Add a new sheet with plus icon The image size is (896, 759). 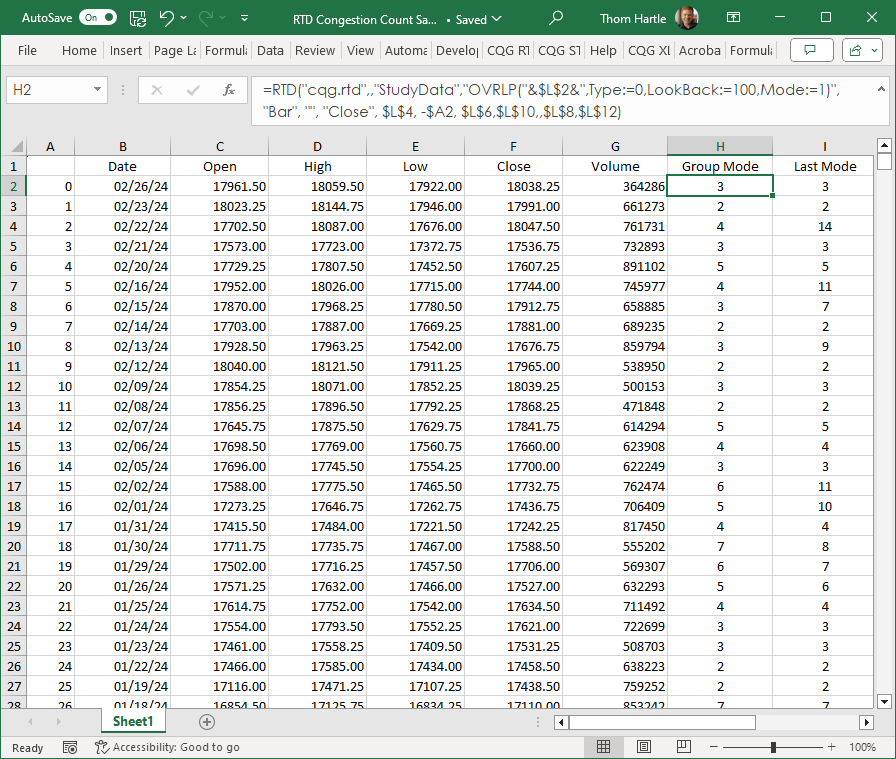(x=207, y=722)
